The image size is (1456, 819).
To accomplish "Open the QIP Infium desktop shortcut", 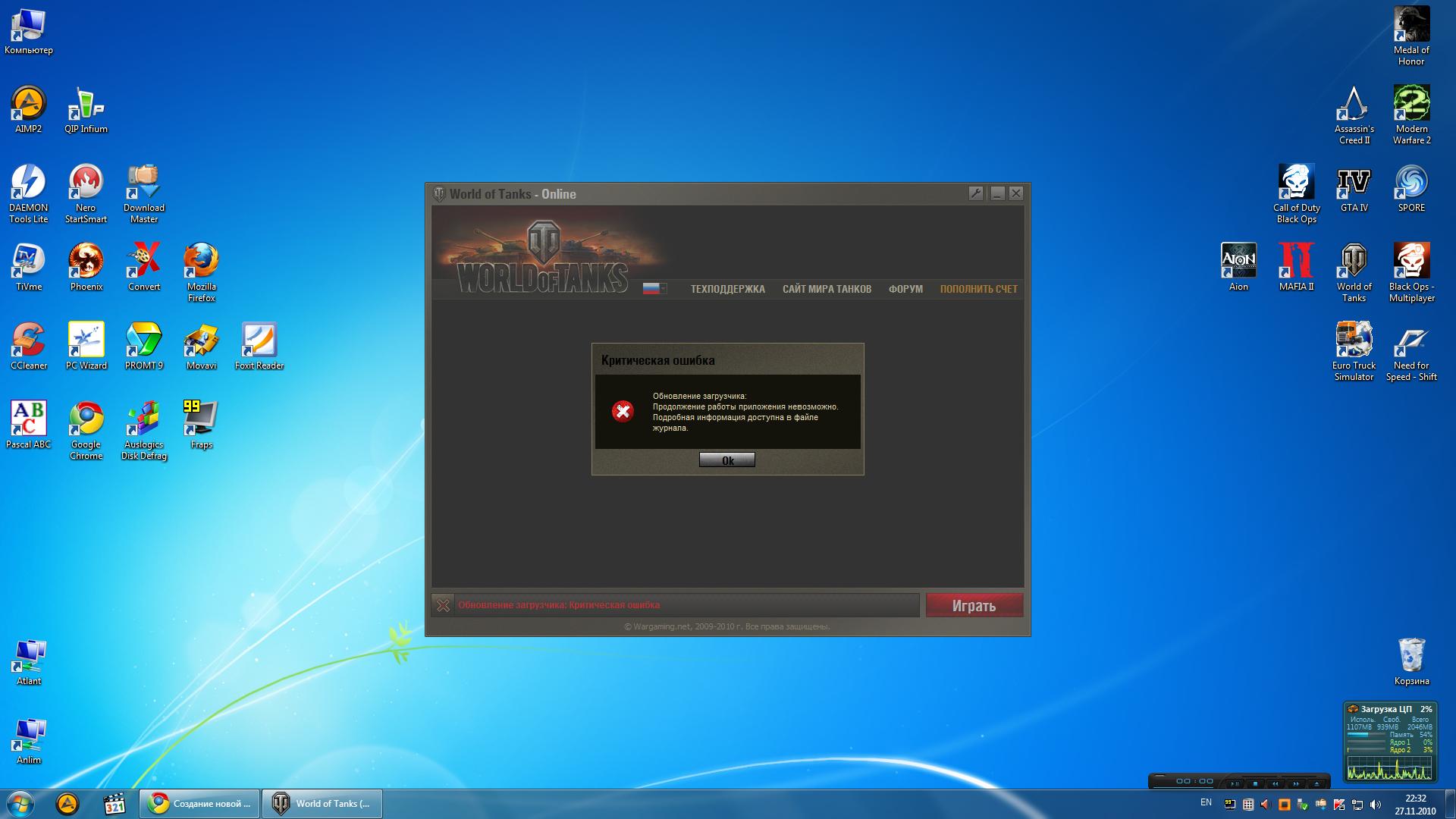I will [x=86, y=110].
